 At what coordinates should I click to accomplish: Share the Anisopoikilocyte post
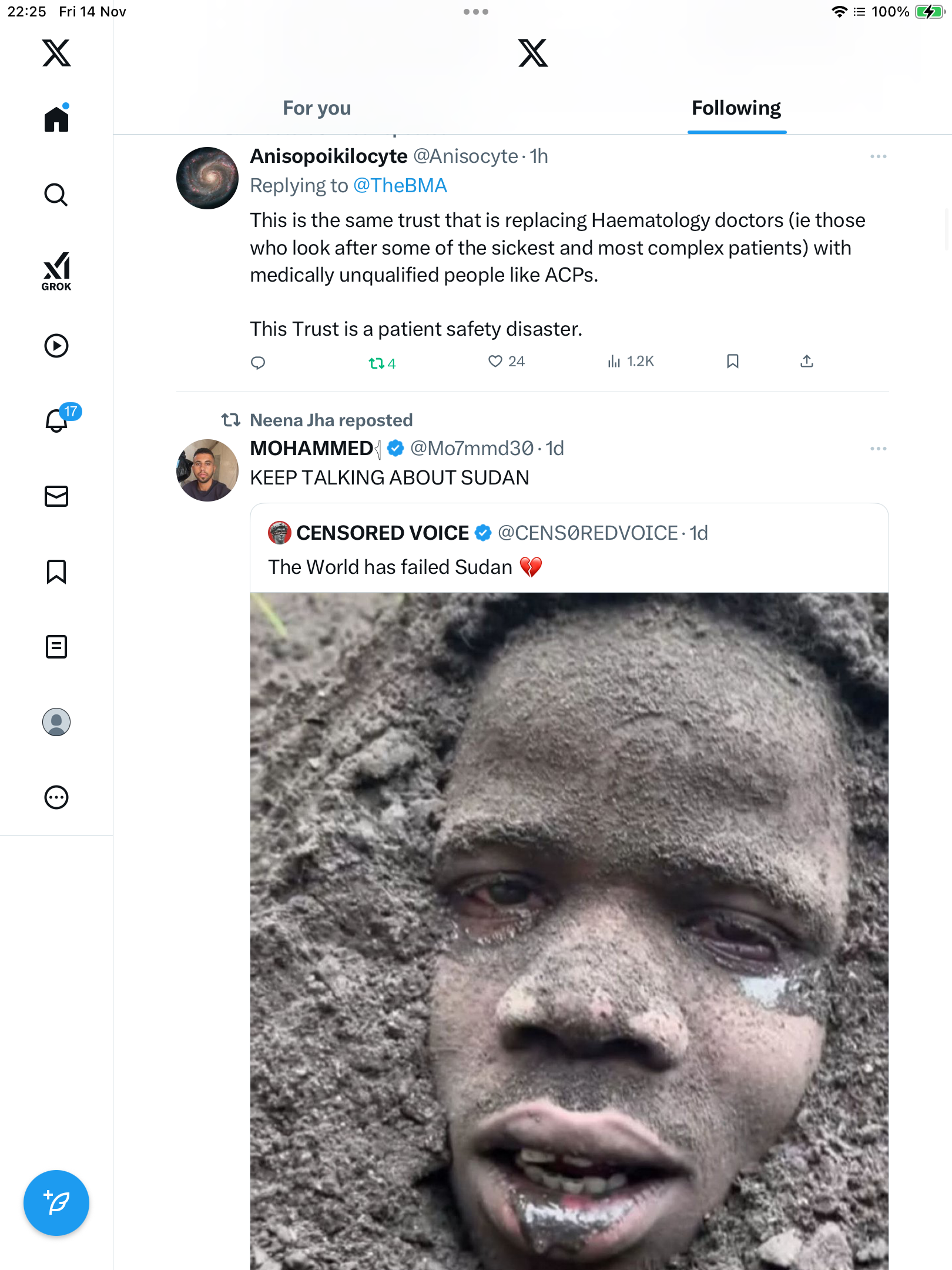tap(807, 362)
